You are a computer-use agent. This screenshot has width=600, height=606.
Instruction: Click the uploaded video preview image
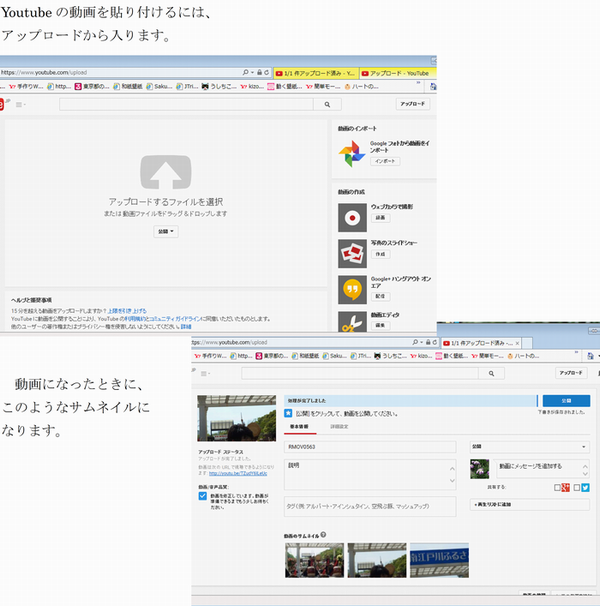point(237,418)
